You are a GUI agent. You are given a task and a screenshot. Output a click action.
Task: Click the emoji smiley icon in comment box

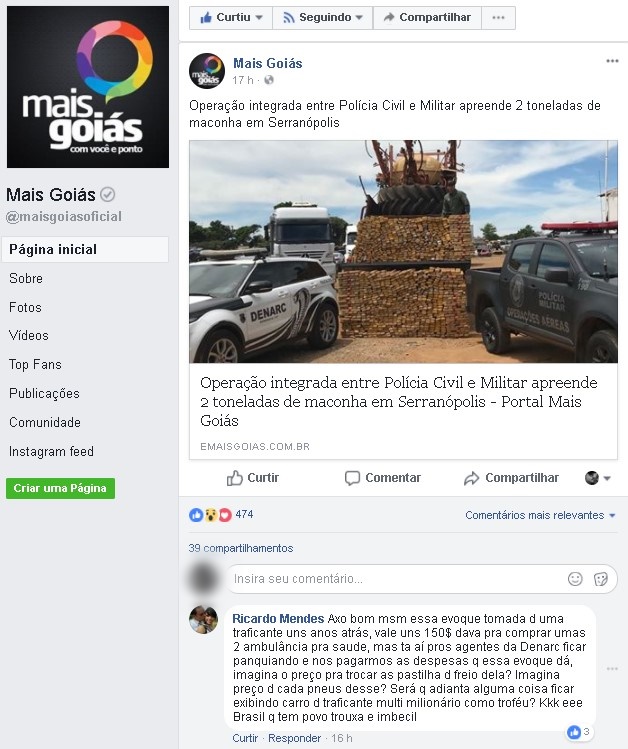[x=575, y=579]
